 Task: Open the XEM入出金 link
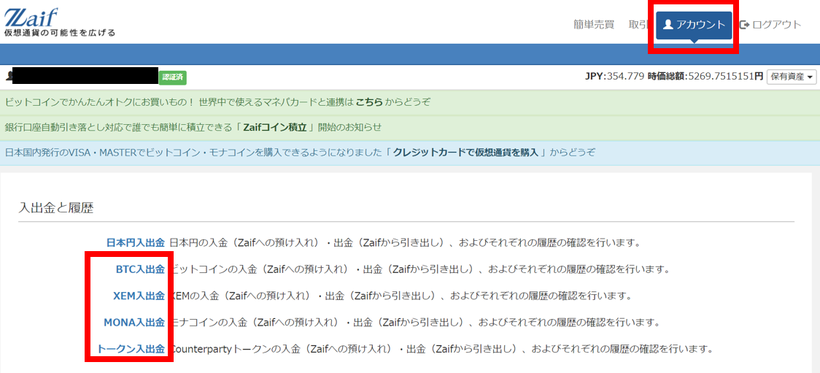139,296
